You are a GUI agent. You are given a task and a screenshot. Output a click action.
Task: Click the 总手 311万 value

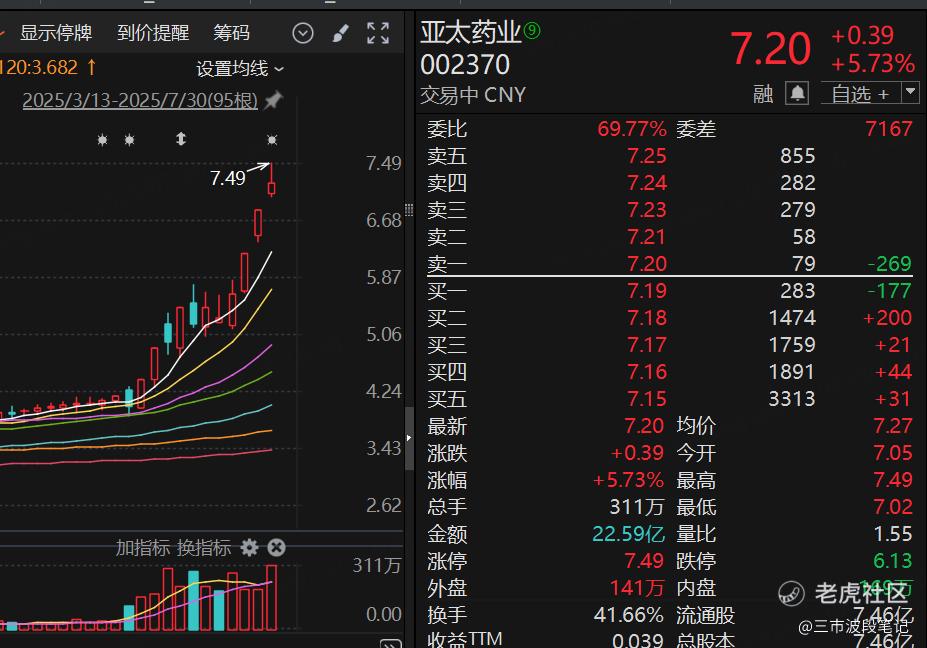[636, 507]
